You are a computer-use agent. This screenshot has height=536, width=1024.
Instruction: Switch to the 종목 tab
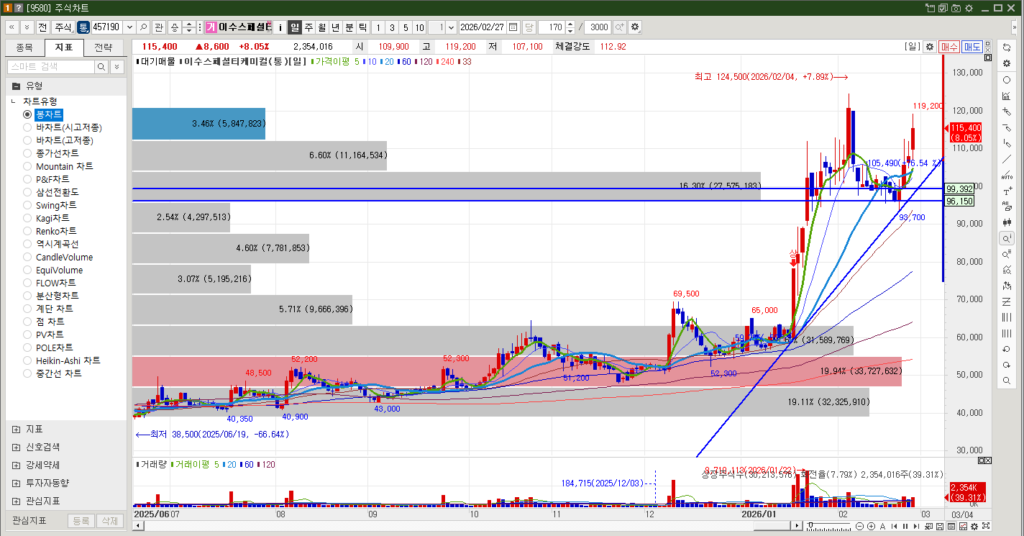[25, 47]
